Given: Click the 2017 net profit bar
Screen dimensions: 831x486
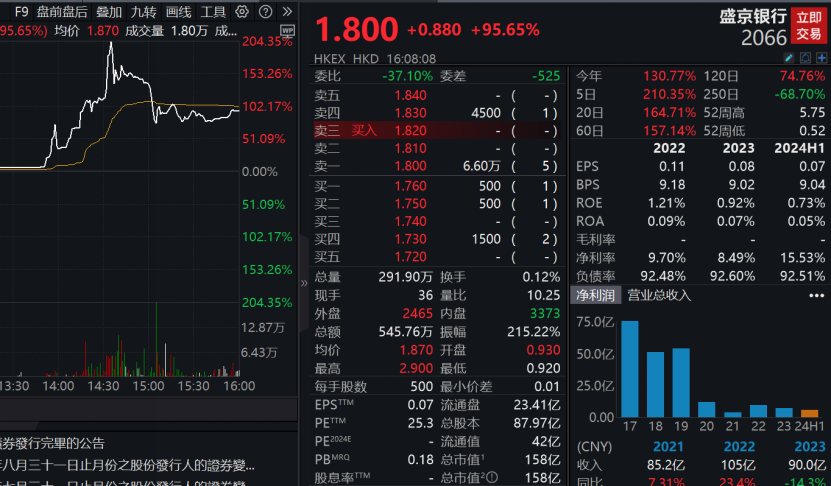Looking at the screenshot, I should (630, 369).
